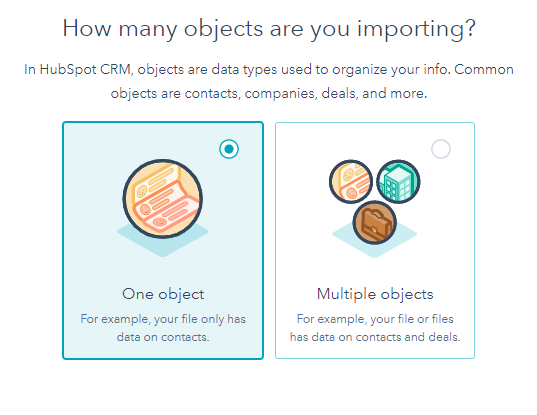Click empty space inside the Multiple objects card border
Screen dimensions: 537x415
point(301,267)
